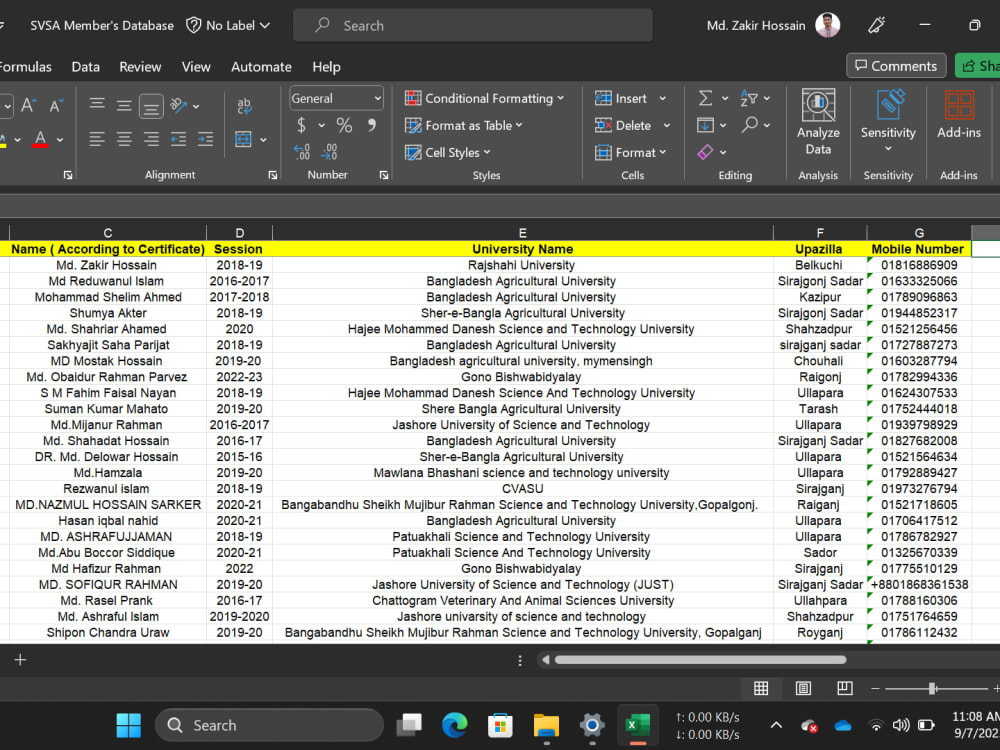Open the Data ribbon tab

85,67
